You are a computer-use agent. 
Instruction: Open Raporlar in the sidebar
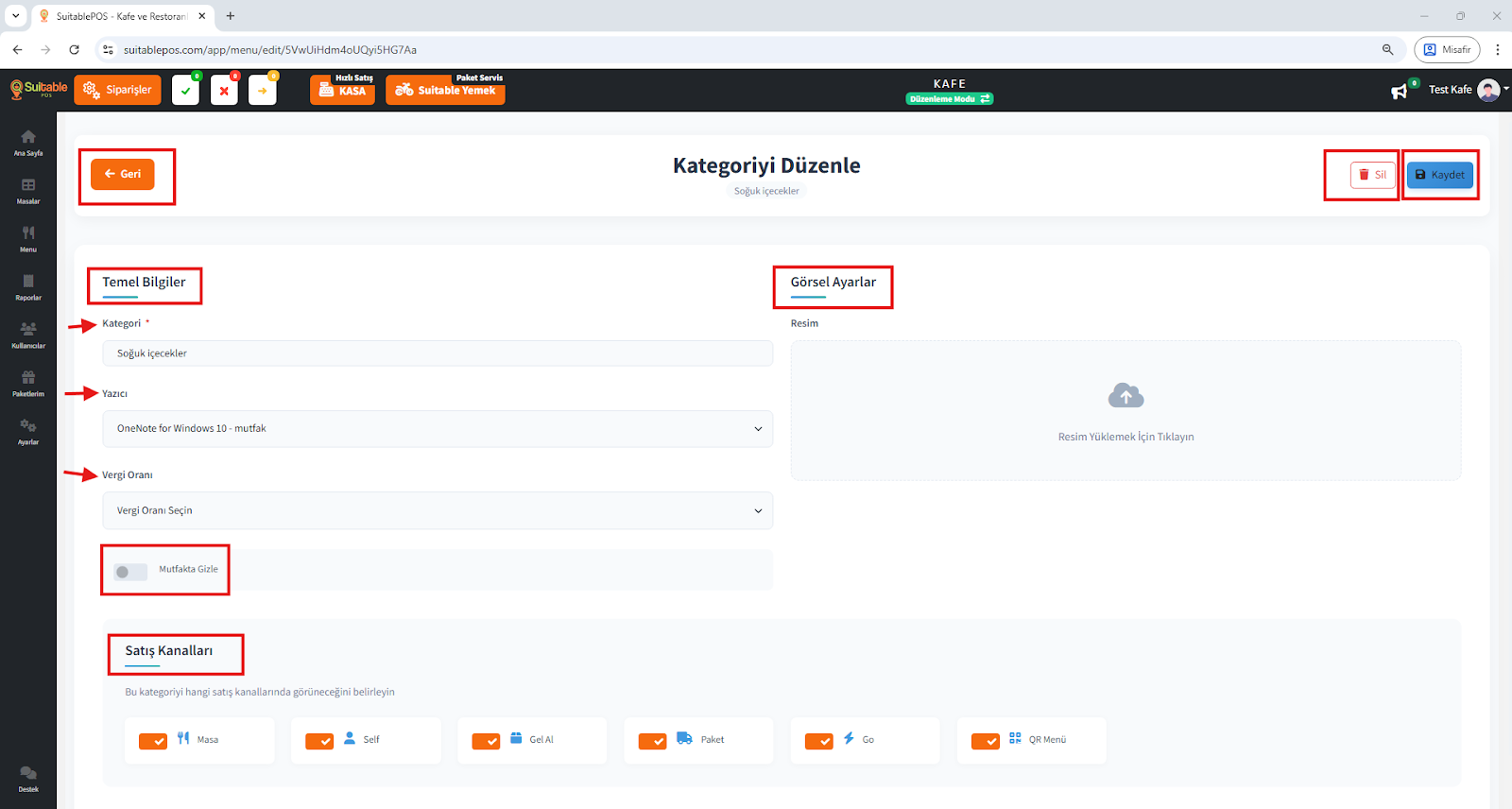(28, 287)
